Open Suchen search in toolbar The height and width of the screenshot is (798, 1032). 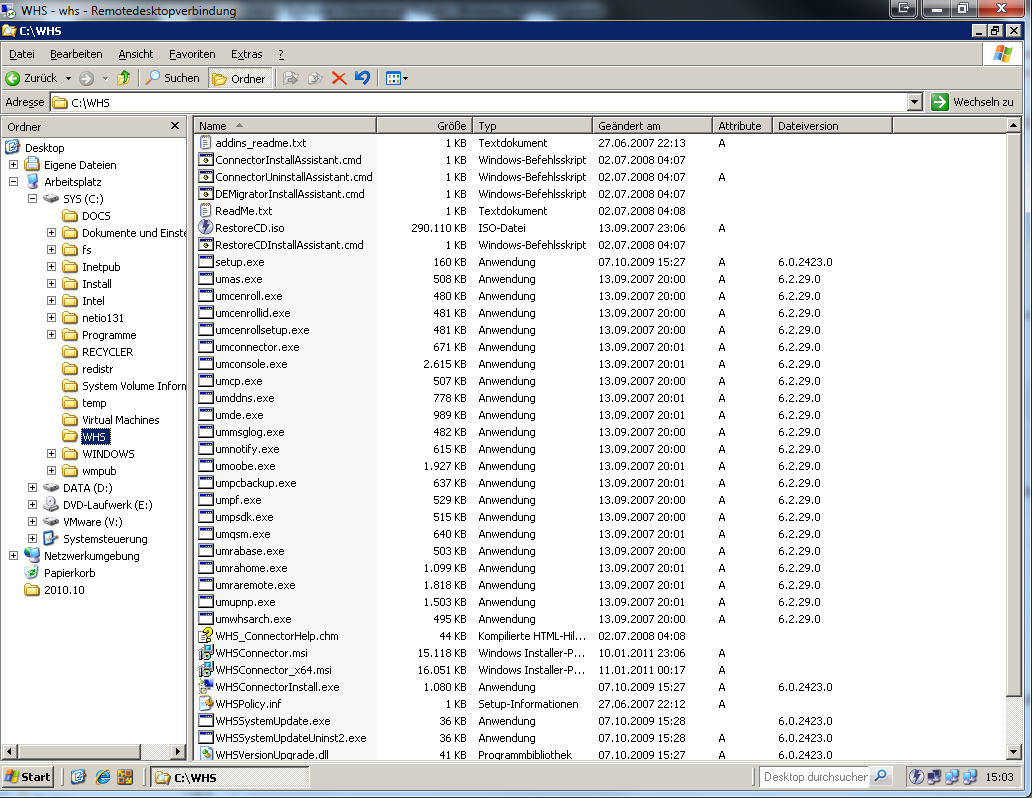point(172,78)
